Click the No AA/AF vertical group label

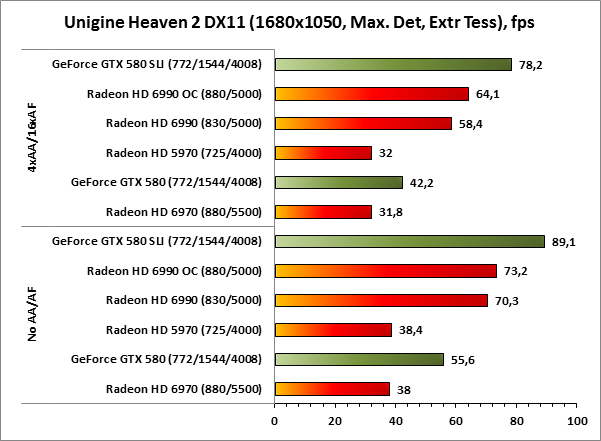coord(34,315)
